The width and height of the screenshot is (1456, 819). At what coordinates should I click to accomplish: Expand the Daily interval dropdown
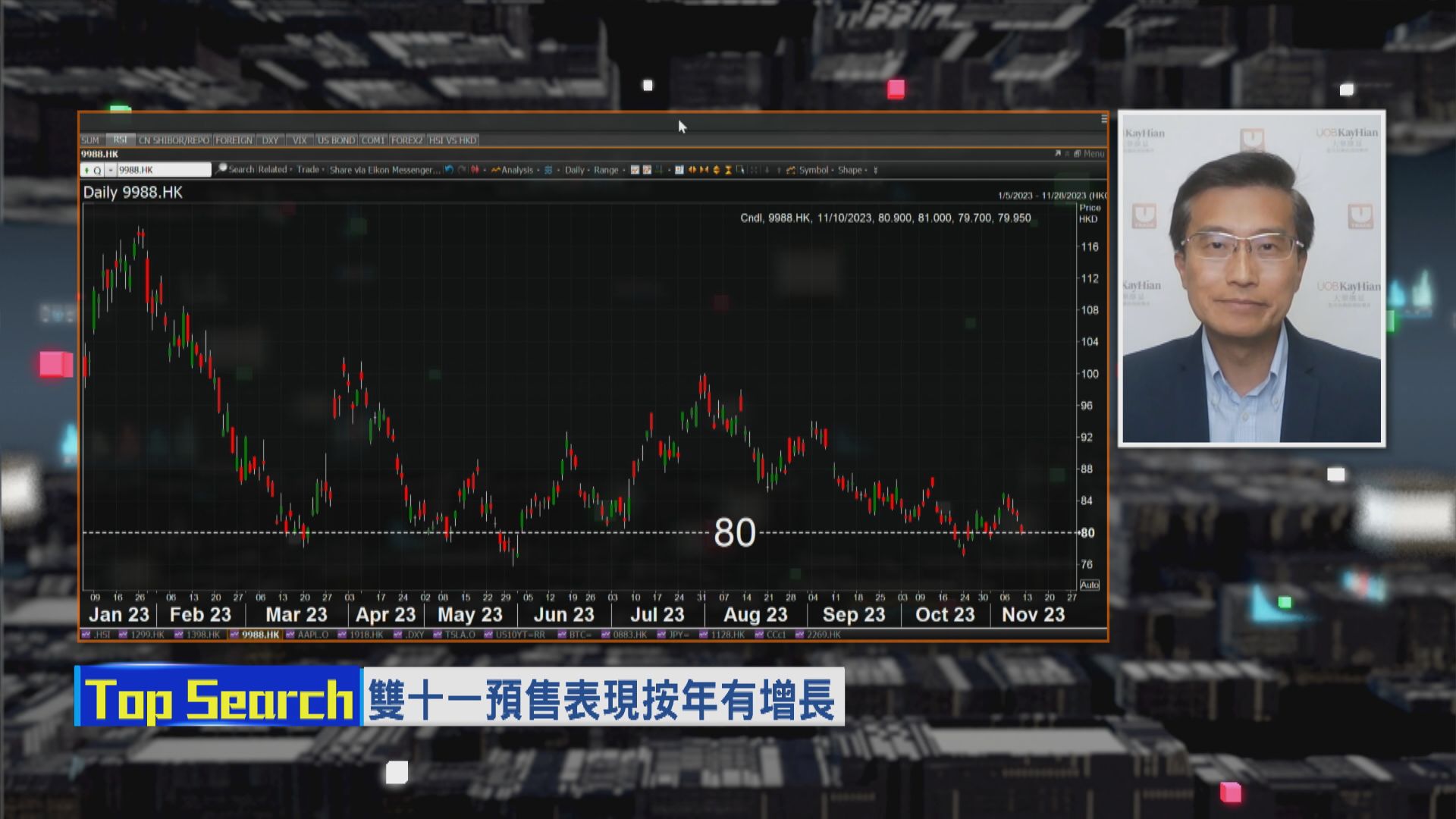[x=575, y=169]
